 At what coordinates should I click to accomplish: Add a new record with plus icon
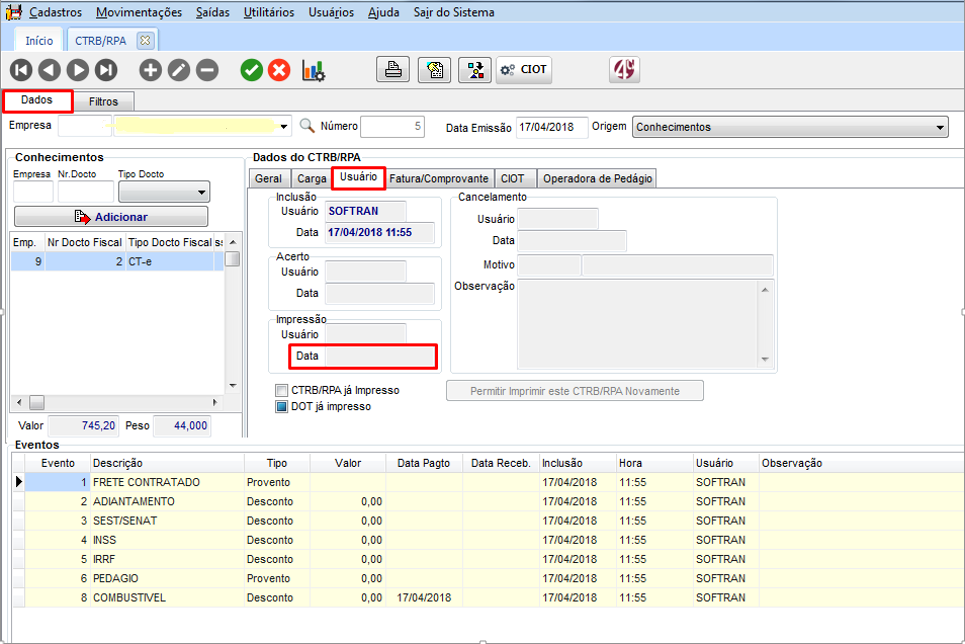click(x=150, y=70)
